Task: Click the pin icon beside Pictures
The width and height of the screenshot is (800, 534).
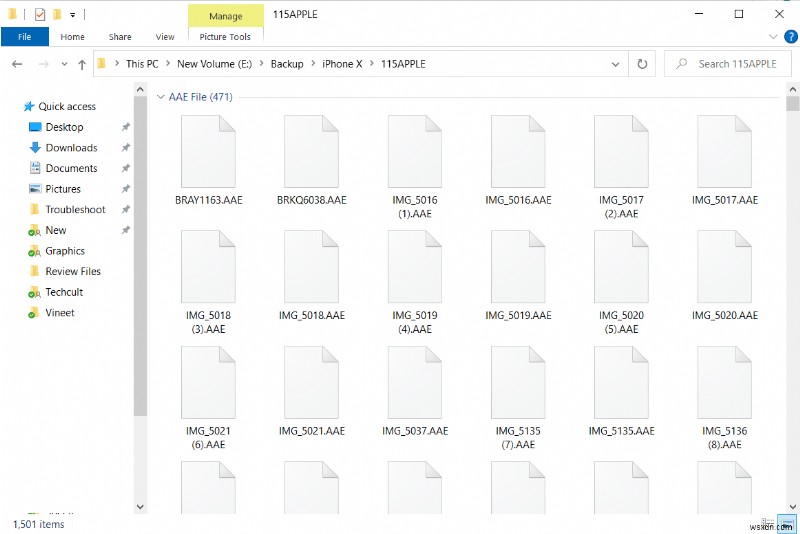Action: (126, 189)
